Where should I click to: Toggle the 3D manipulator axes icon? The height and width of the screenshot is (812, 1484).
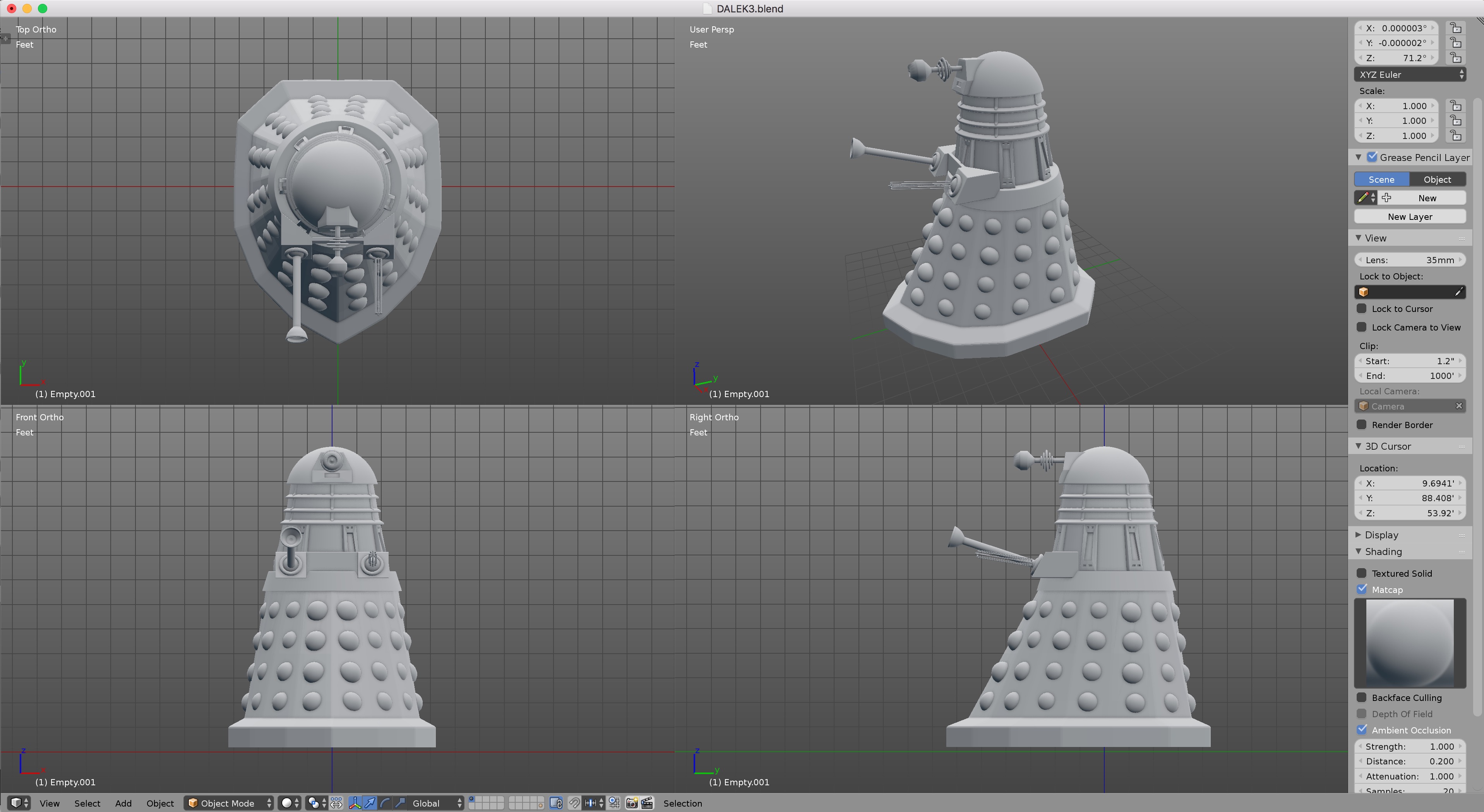(355, 803)
